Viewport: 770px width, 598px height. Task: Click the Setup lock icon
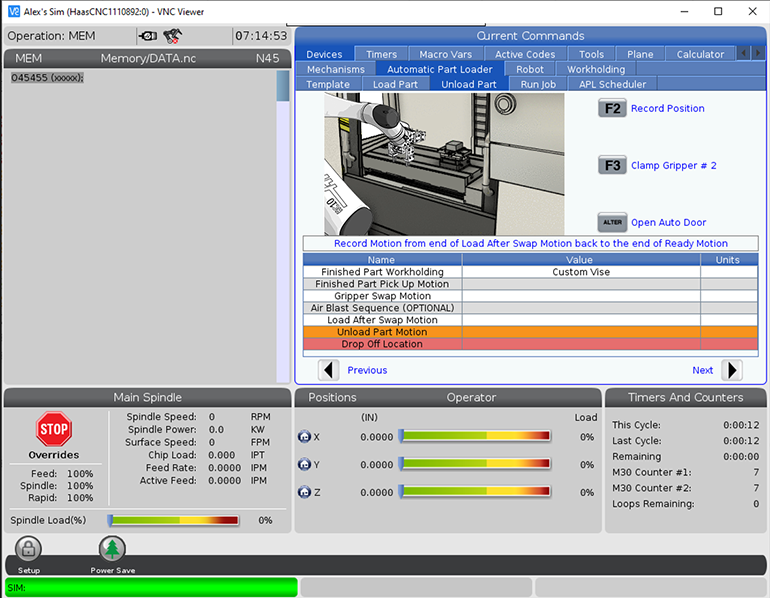29,549
